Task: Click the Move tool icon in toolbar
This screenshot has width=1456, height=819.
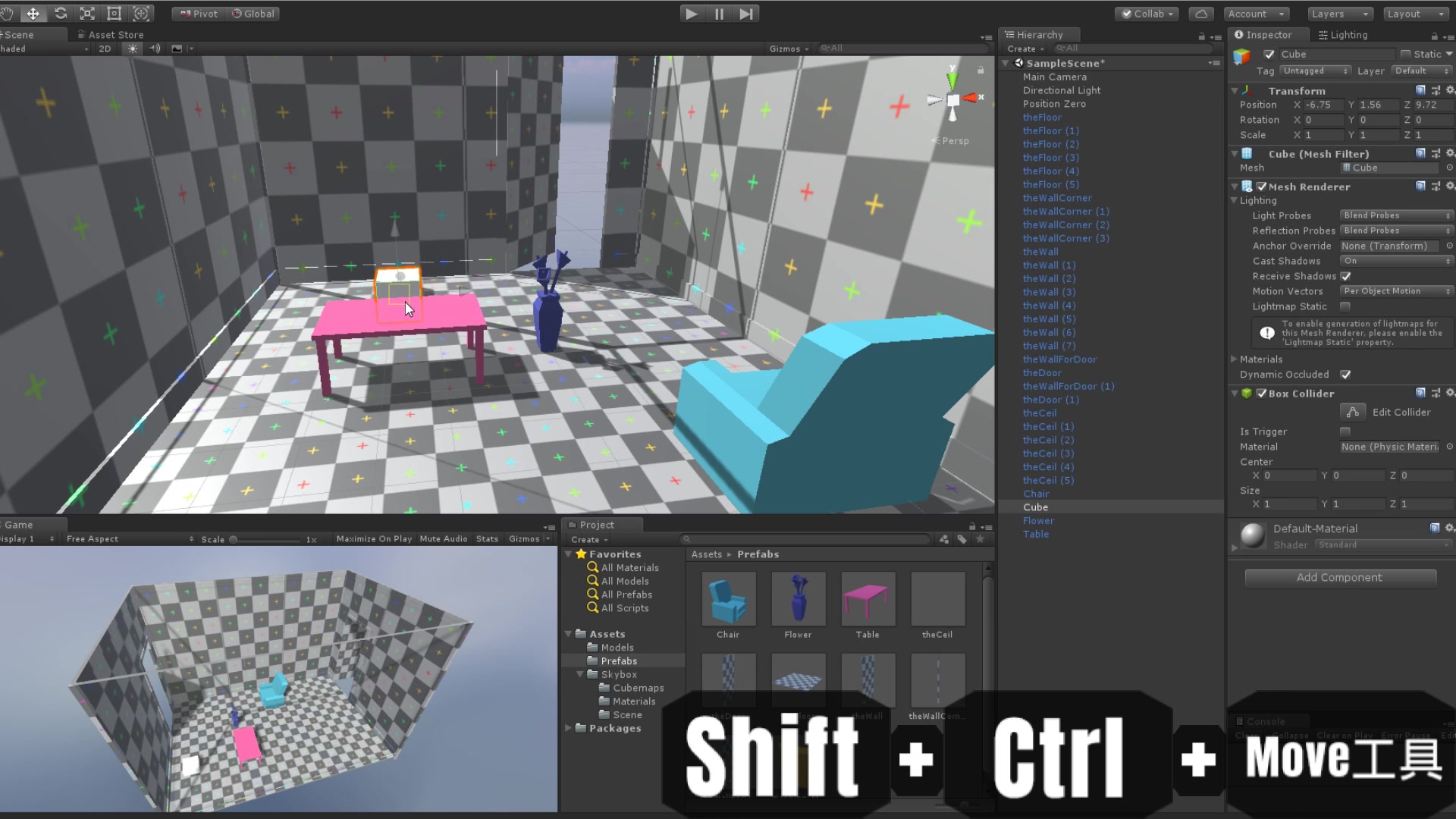Action: point(33,12)
